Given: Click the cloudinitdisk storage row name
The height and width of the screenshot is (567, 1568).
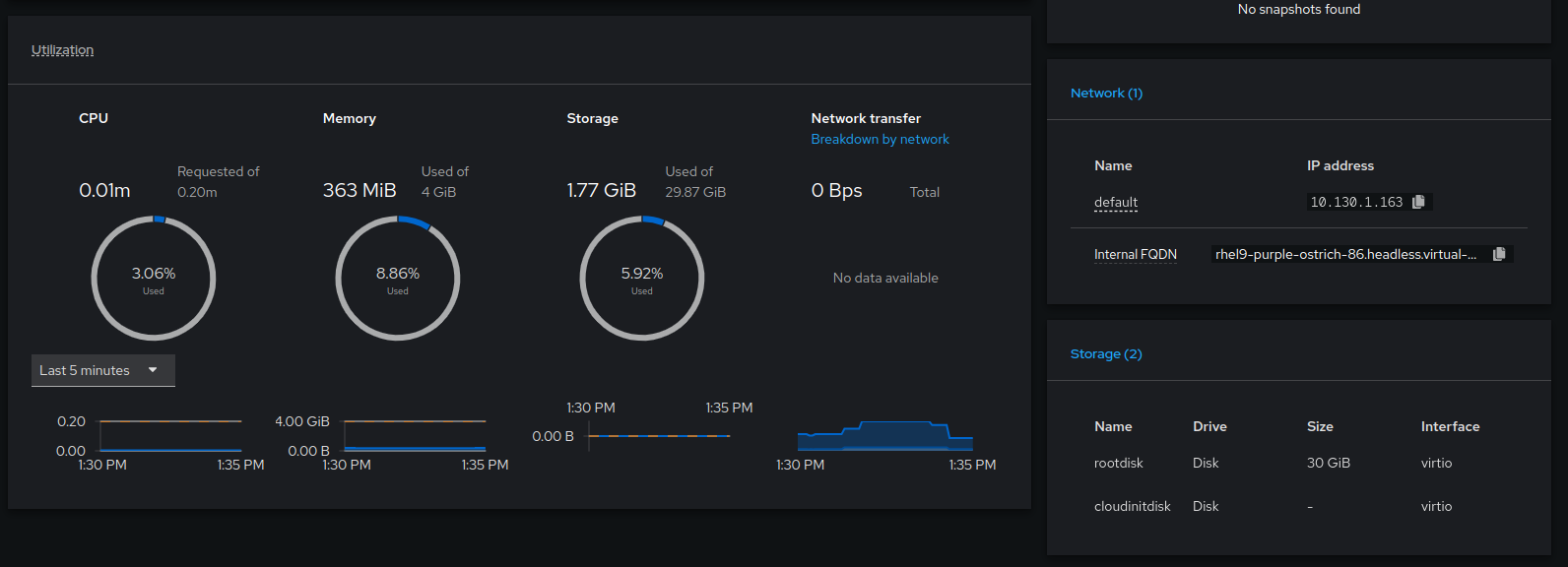Looking at the screenshot, I should (1133, 507).
